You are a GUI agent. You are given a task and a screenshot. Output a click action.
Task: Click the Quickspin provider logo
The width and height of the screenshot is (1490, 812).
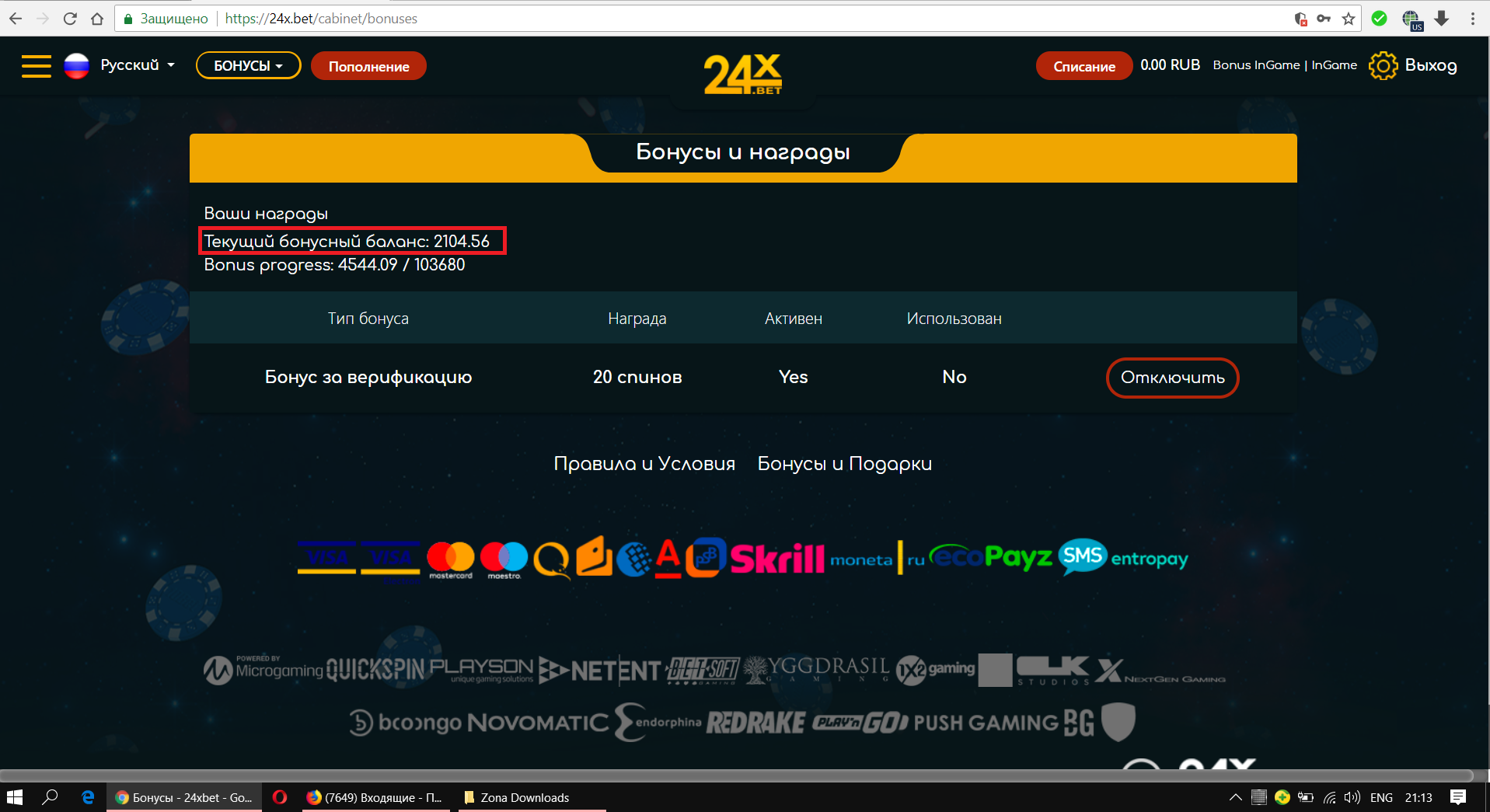(x=376, y=670)
